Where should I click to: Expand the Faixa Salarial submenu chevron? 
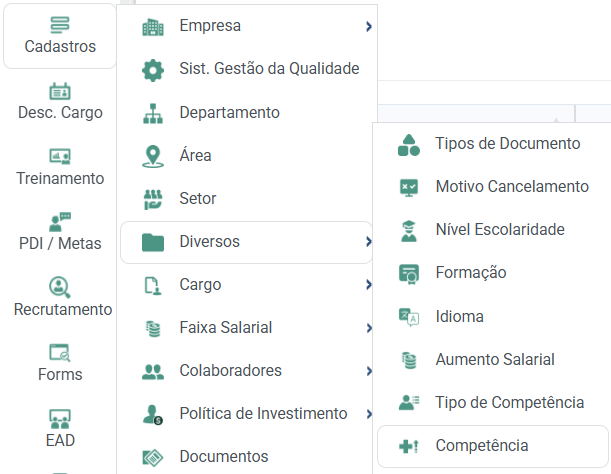369,328
